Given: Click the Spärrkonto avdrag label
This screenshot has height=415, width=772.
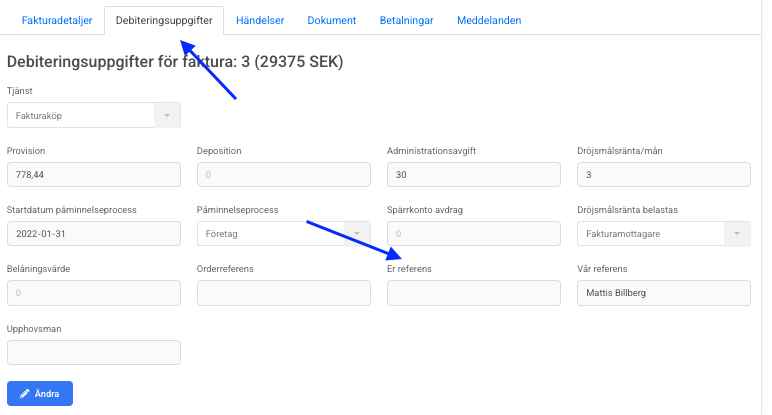Looking at the screenshot, I should (x=425, y=210).
